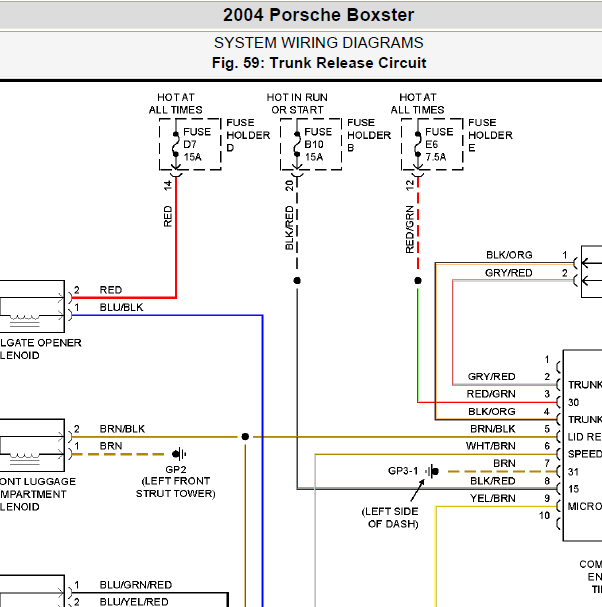Click the fuse symbol inside fuse holder B
602x607 pixels.
coord(297,144)
